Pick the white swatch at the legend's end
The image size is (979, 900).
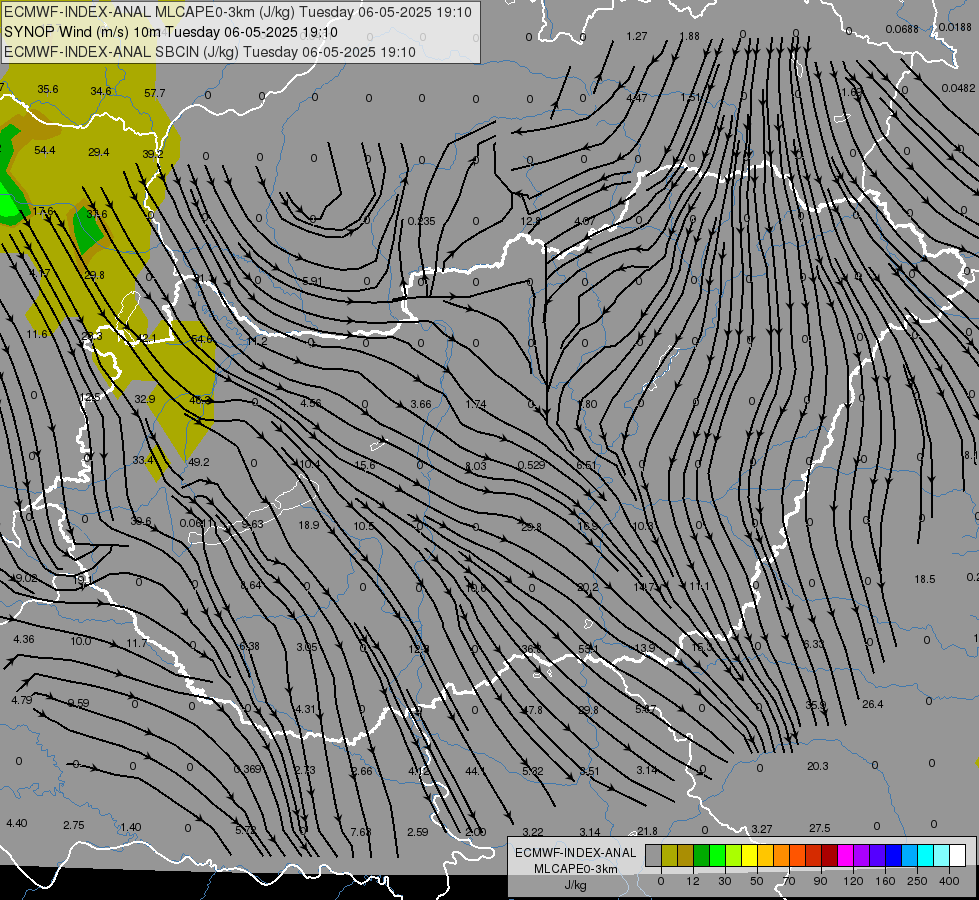957,855
